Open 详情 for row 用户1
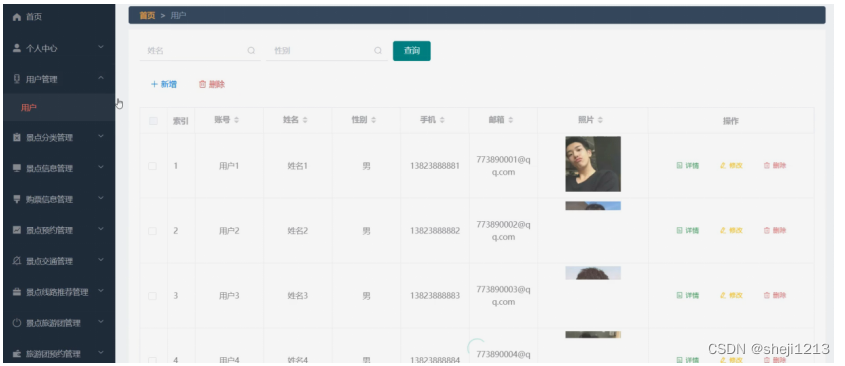845x366 pixels. pos(688,166)
